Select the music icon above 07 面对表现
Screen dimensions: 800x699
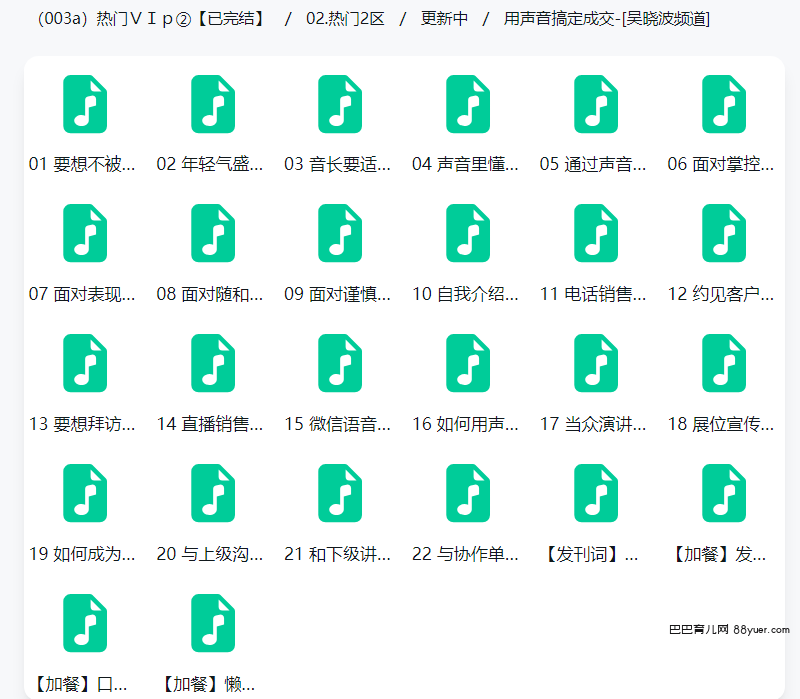click(85, 233)
